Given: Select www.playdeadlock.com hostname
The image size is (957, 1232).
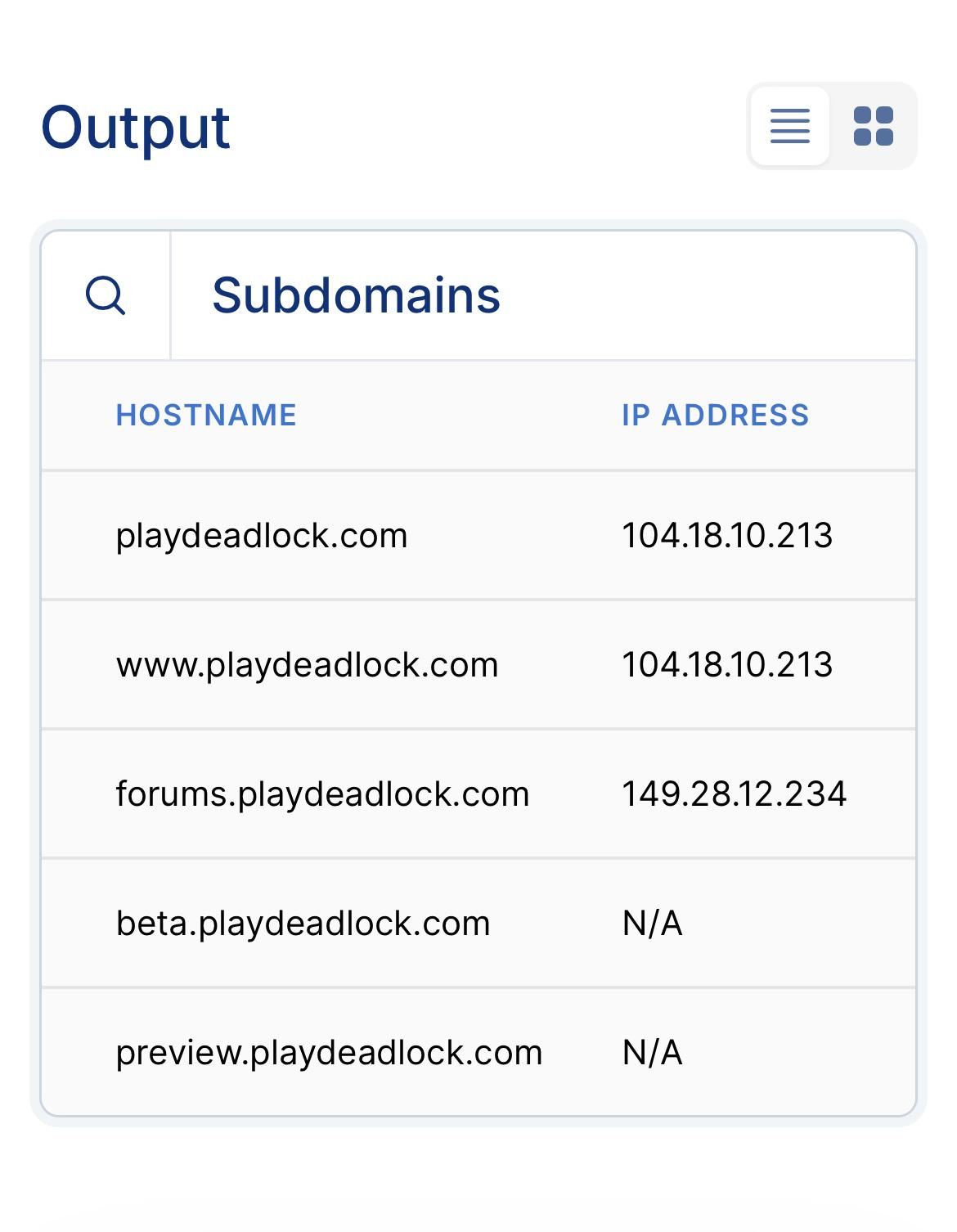Looking at the screenshot, I should click(308, 665).
